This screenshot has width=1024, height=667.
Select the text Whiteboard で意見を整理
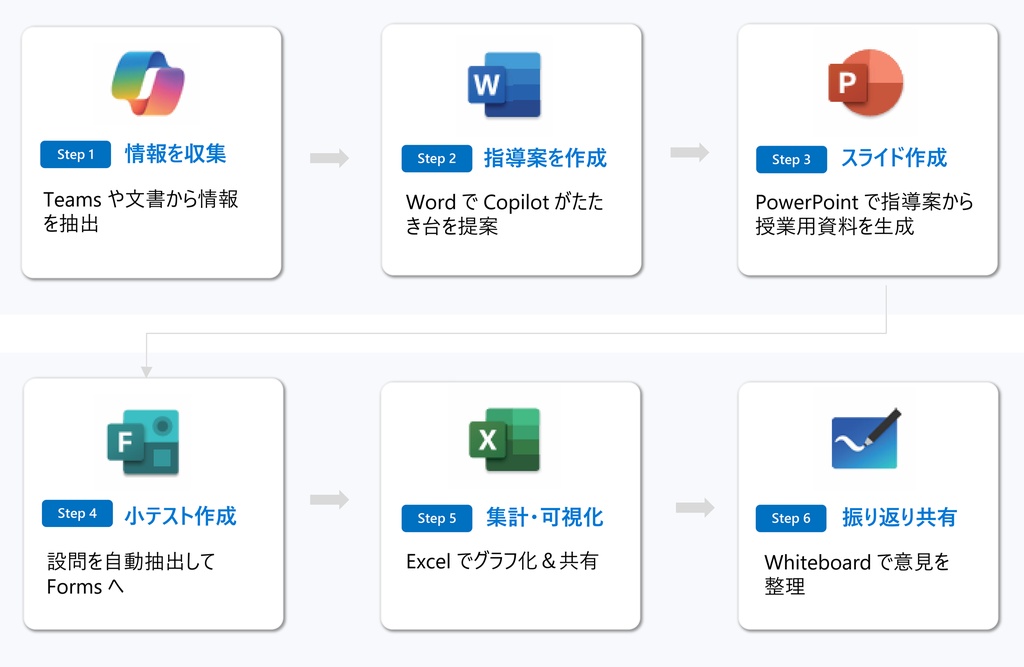(x=857, y=574)
